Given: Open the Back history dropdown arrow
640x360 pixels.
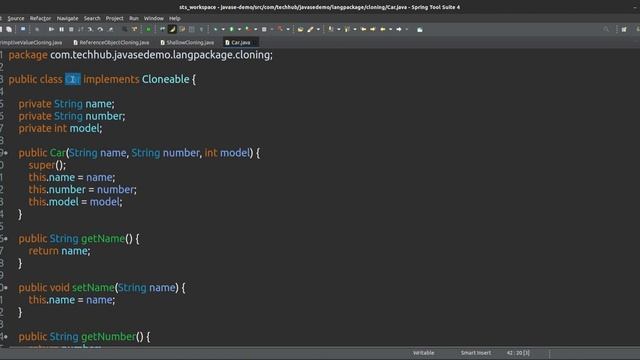Looking at the screenshot, I should 391,29.
